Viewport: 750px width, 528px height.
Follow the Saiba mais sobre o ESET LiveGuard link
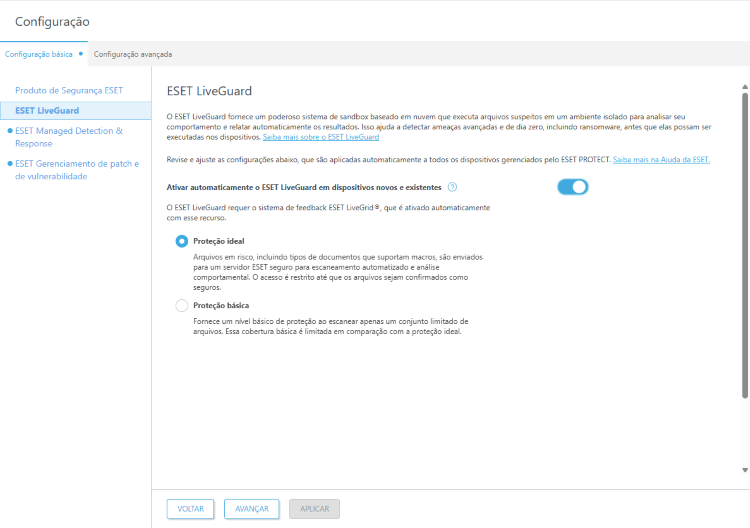(x=321, y=137)
